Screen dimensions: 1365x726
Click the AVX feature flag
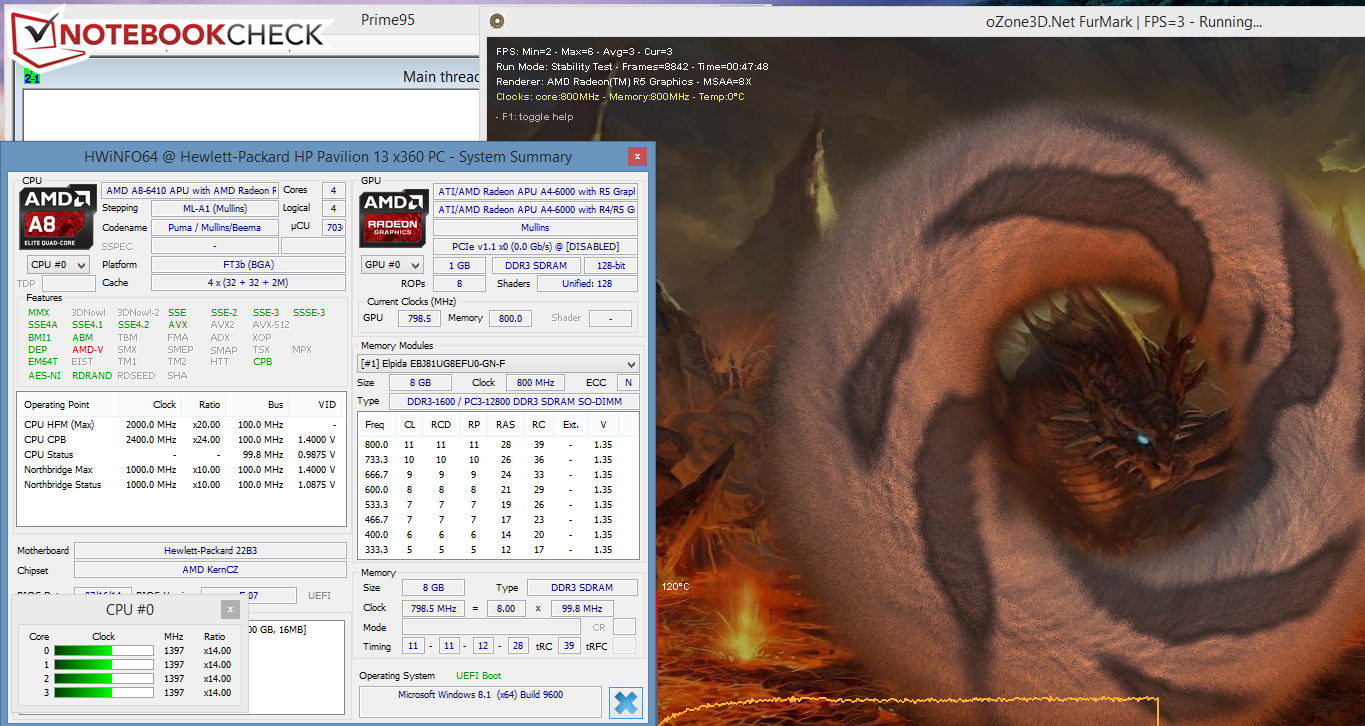(x=177, y=324)
